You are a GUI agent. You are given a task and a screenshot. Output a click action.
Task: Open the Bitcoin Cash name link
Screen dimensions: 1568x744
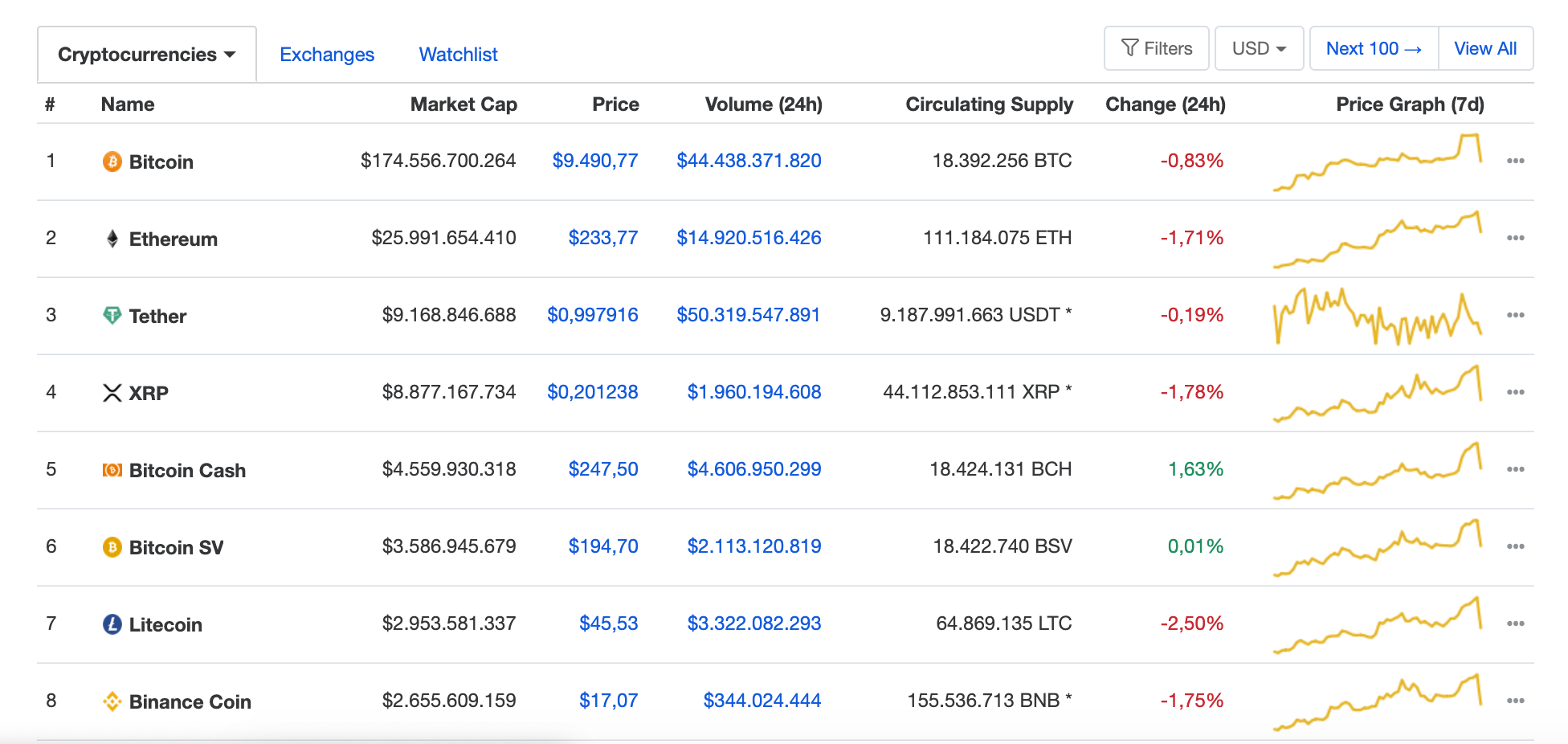(187, 471)
